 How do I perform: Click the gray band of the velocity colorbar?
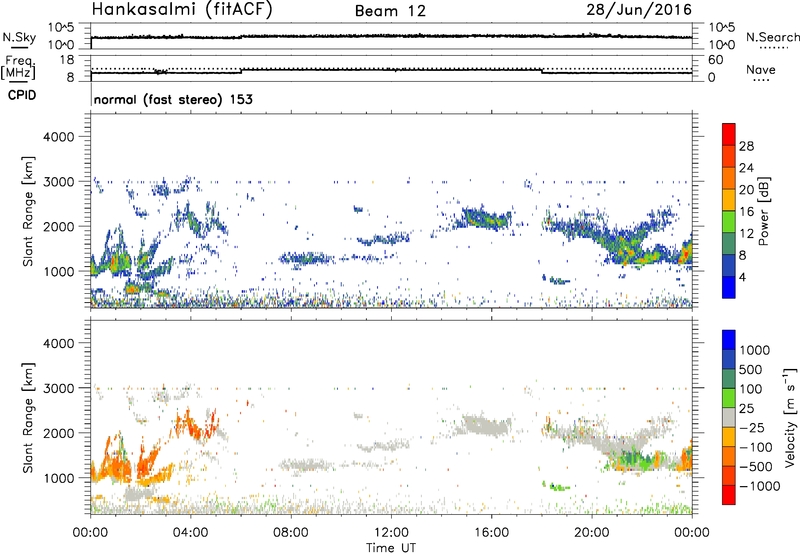(x=729, y=418)
